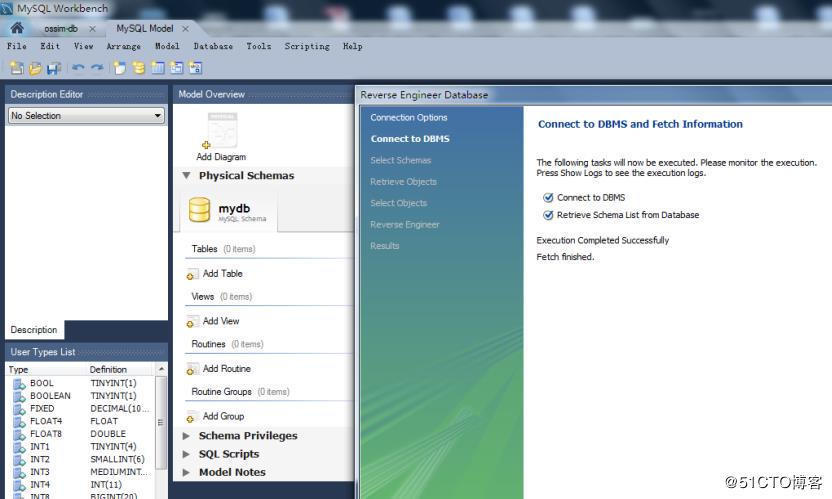832x499 pixels.
Task: Click the Connect to DBMS wizard step
Action: pyautogui.click(x=410, y=139)
